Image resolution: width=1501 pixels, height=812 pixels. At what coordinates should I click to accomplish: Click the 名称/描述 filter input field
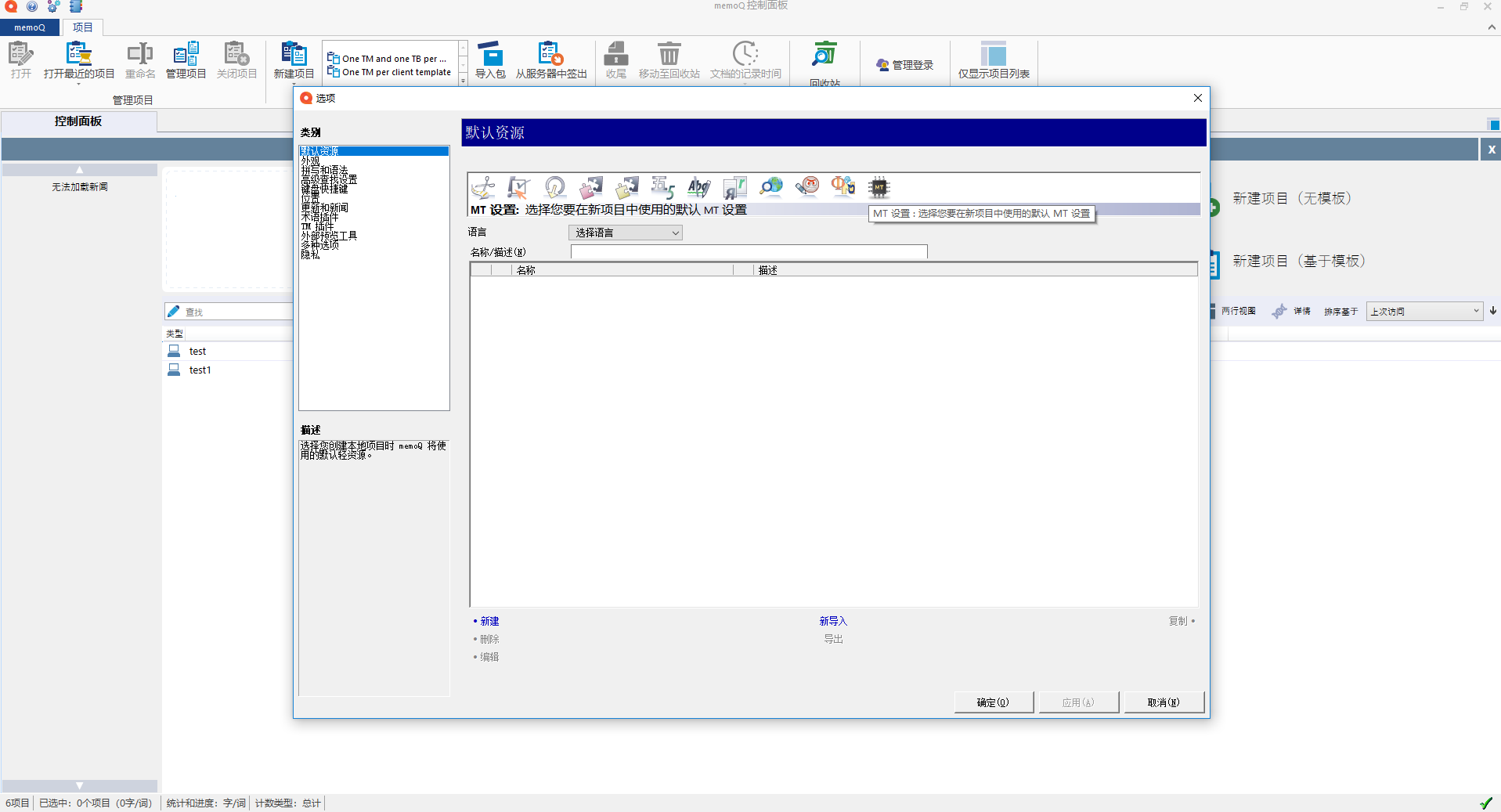click(749, 252)
